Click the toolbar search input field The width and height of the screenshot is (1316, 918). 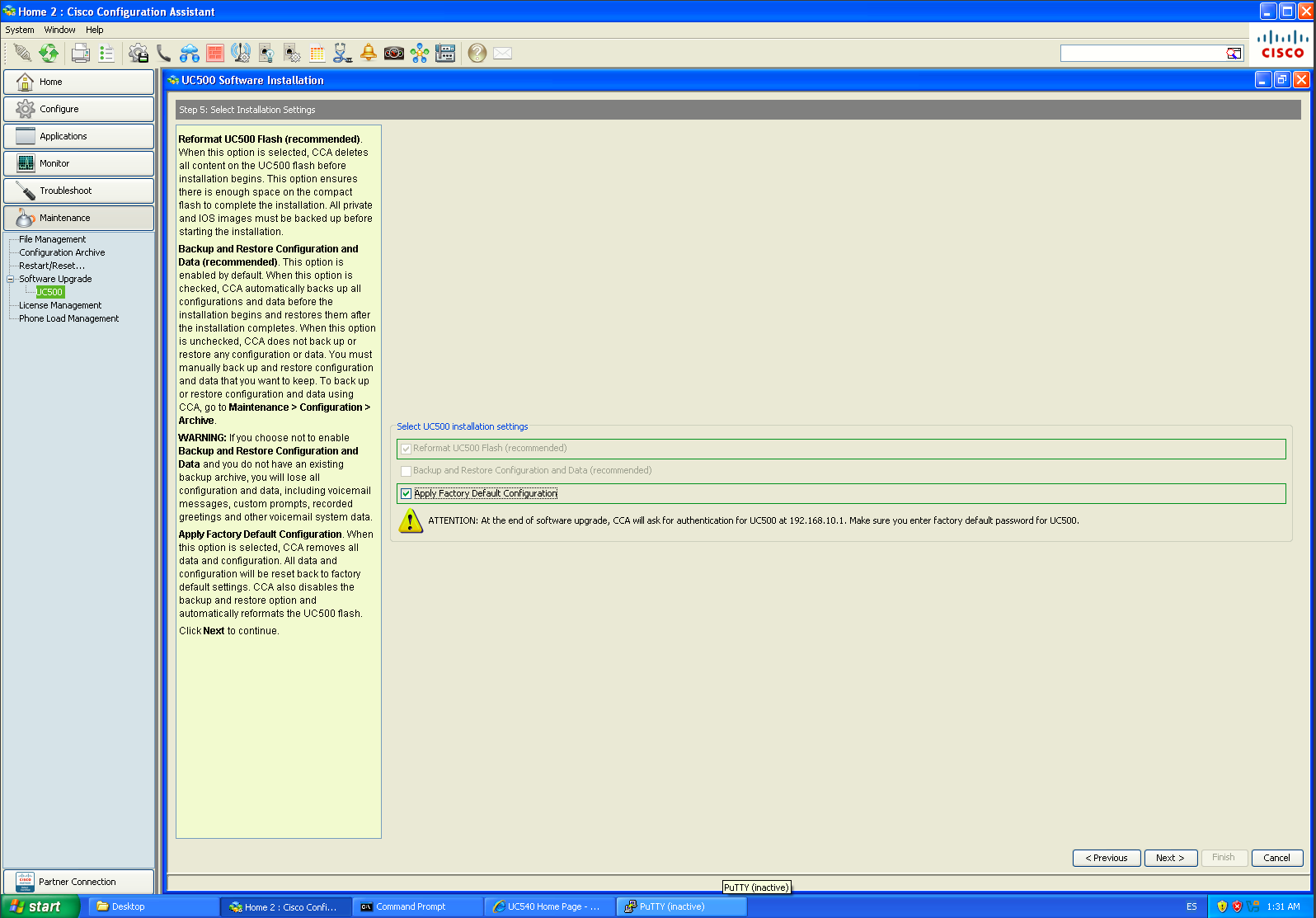(1143, 53)
